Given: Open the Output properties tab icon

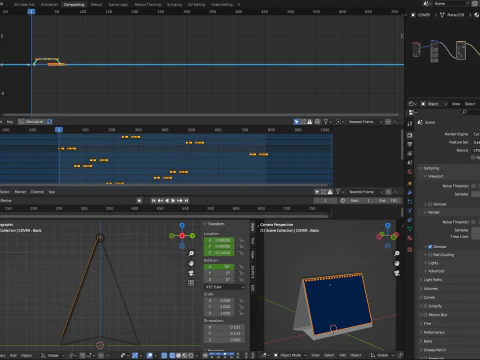Looking at the screenshot, I should click(410, 144).
